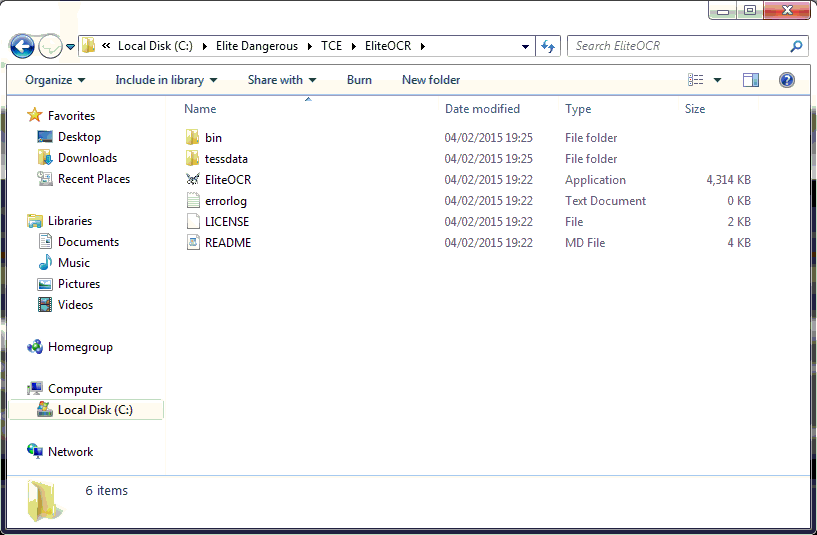
Task: Open Help with question mark icon
Action: (787, 80)
